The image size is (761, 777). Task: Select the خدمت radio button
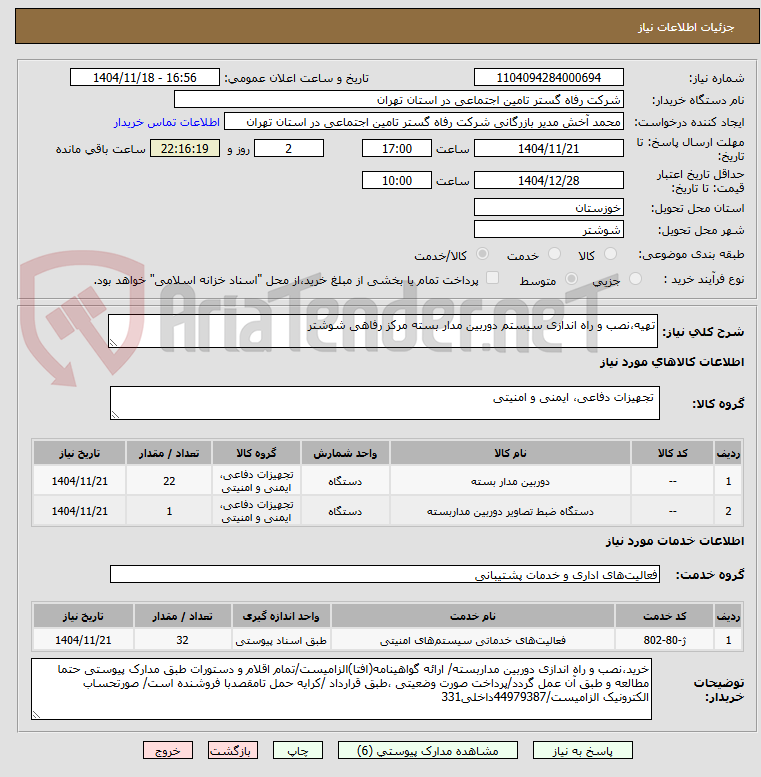(554, 254)
